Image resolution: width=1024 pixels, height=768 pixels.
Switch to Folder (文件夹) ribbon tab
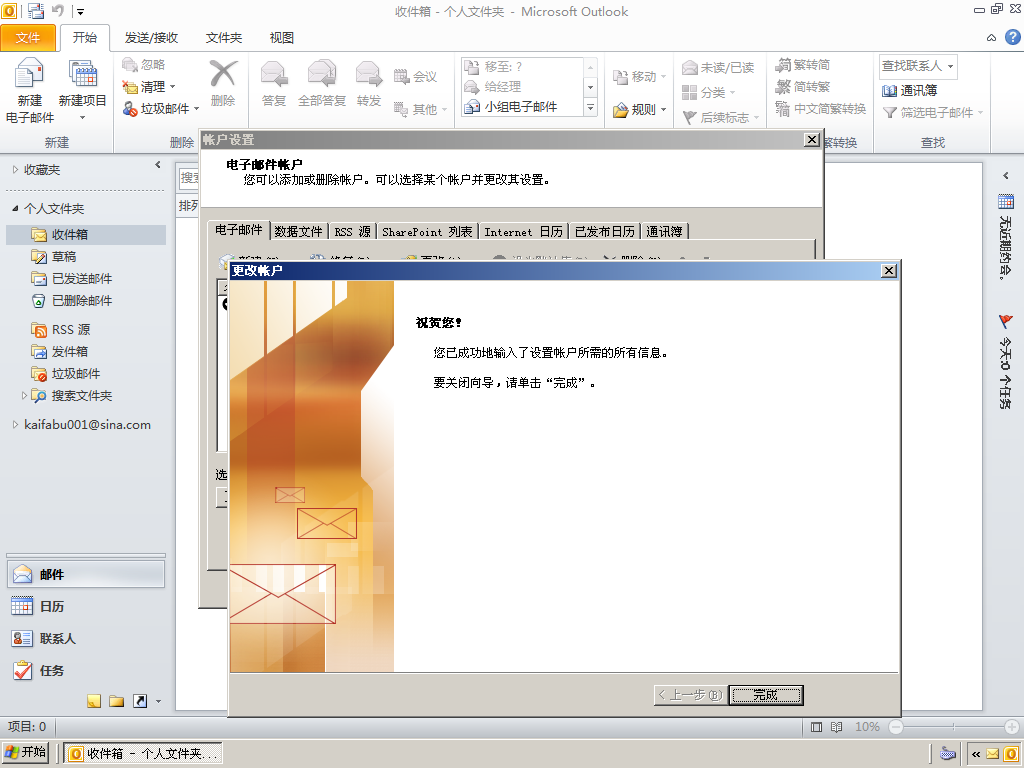coord(224,38)
